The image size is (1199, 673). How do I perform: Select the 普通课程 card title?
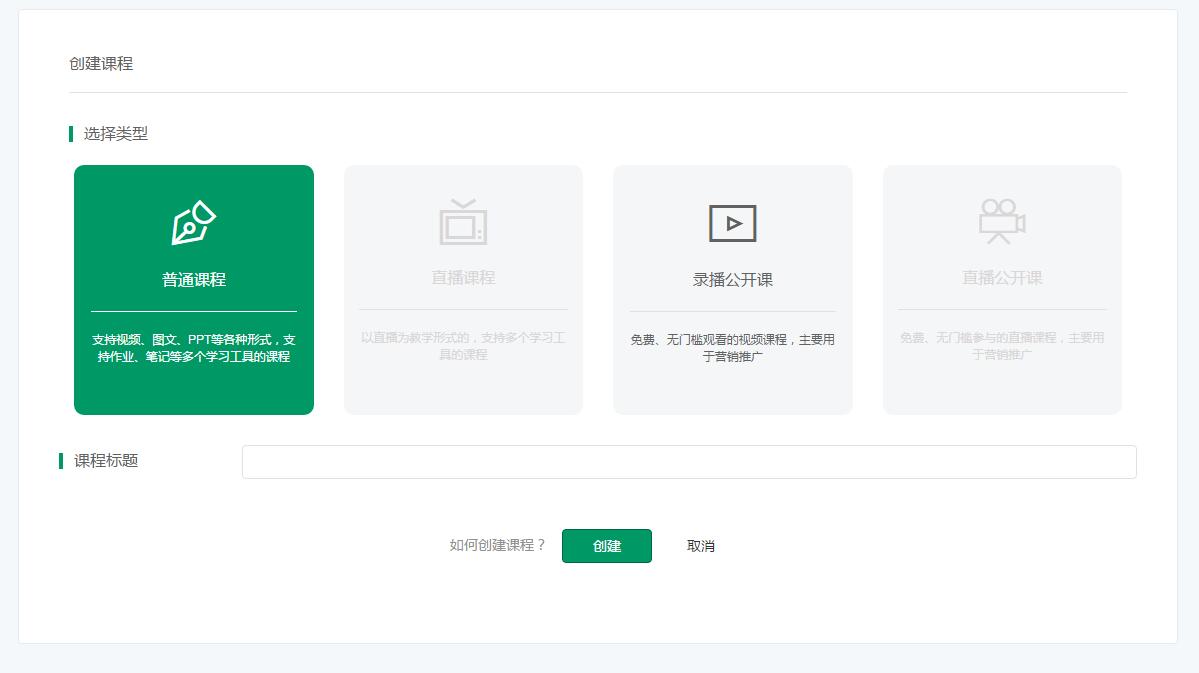193,280
